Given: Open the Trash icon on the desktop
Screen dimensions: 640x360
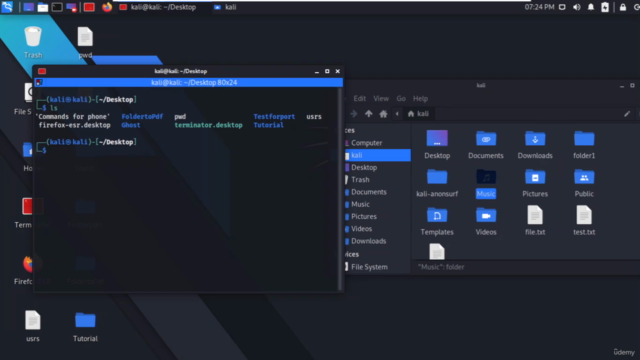Looking at the screenshot, I should [33, 42].
